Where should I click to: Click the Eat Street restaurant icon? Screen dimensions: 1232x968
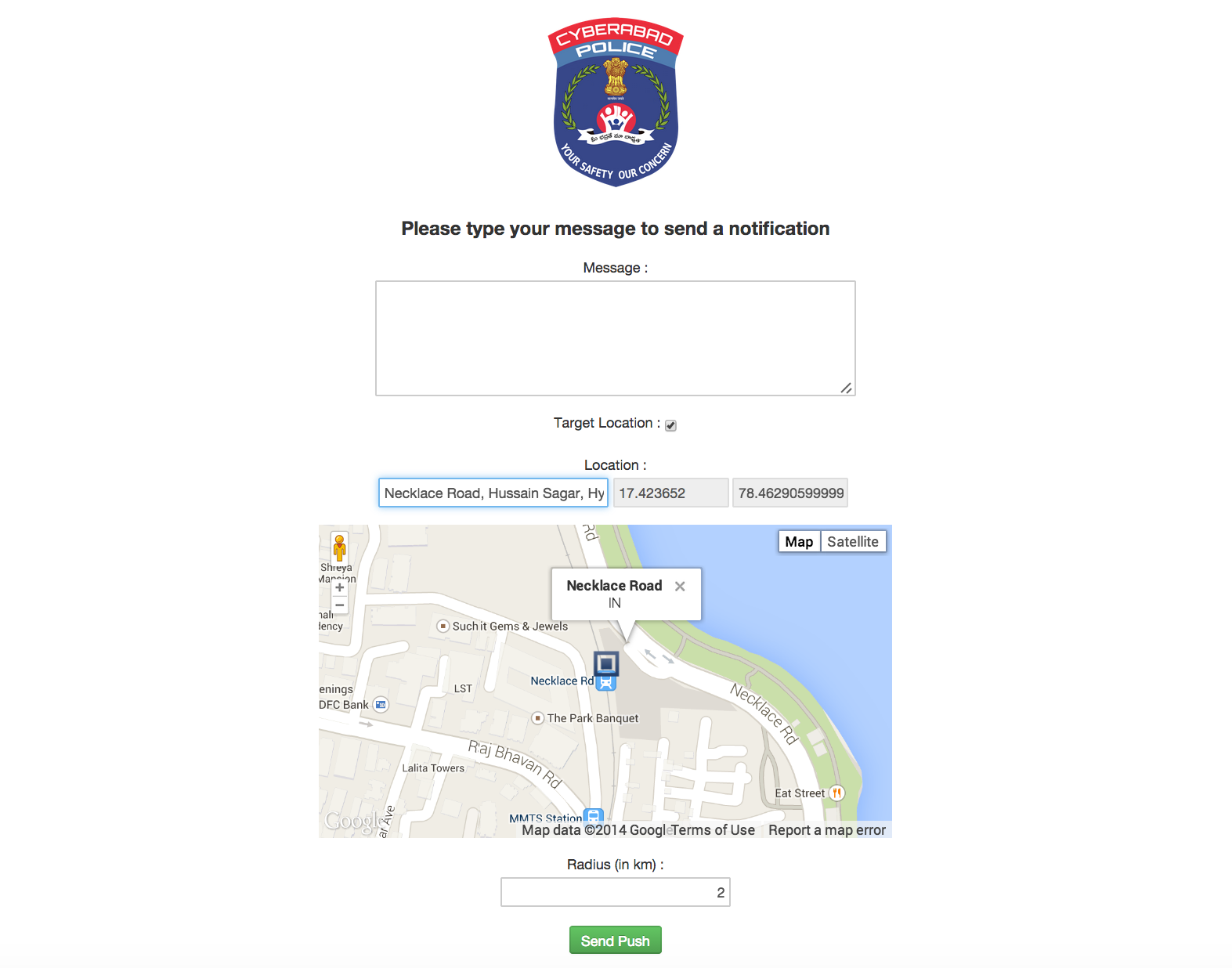pos(837,793)
